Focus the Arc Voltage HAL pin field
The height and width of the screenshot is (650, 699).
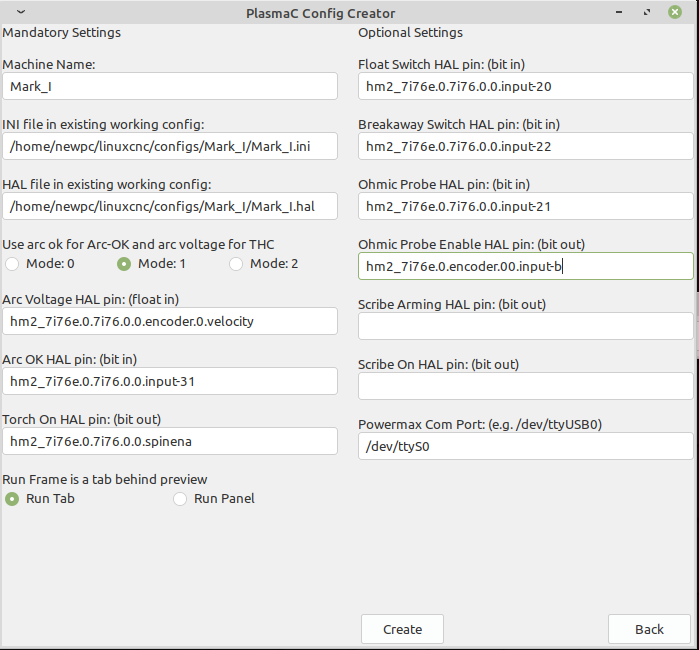[170, 321]
